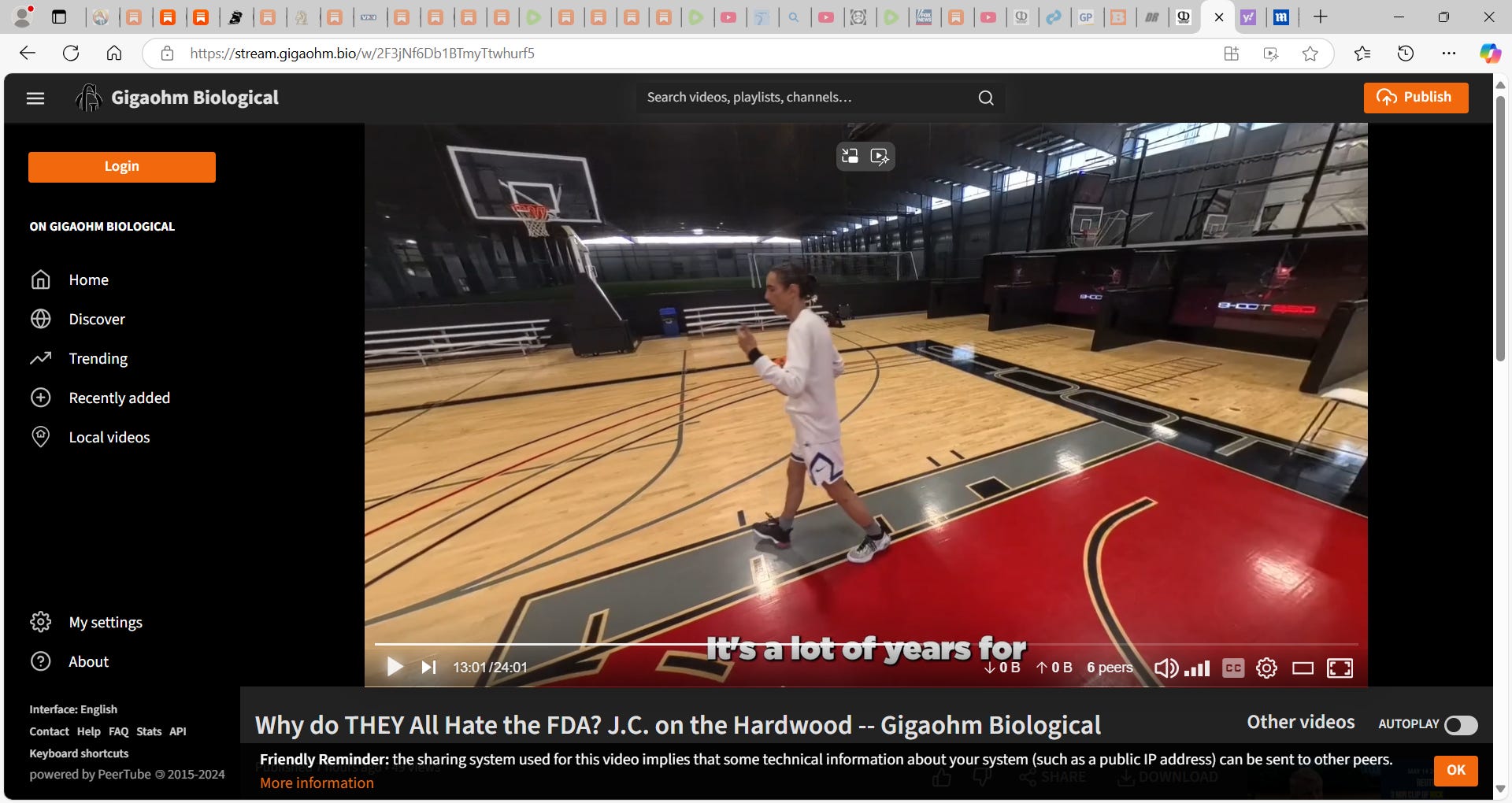This screenshot has width=1512, height=803.
Task: Click the 13:01 / 24:01 time display
Action: coord(490,668)
